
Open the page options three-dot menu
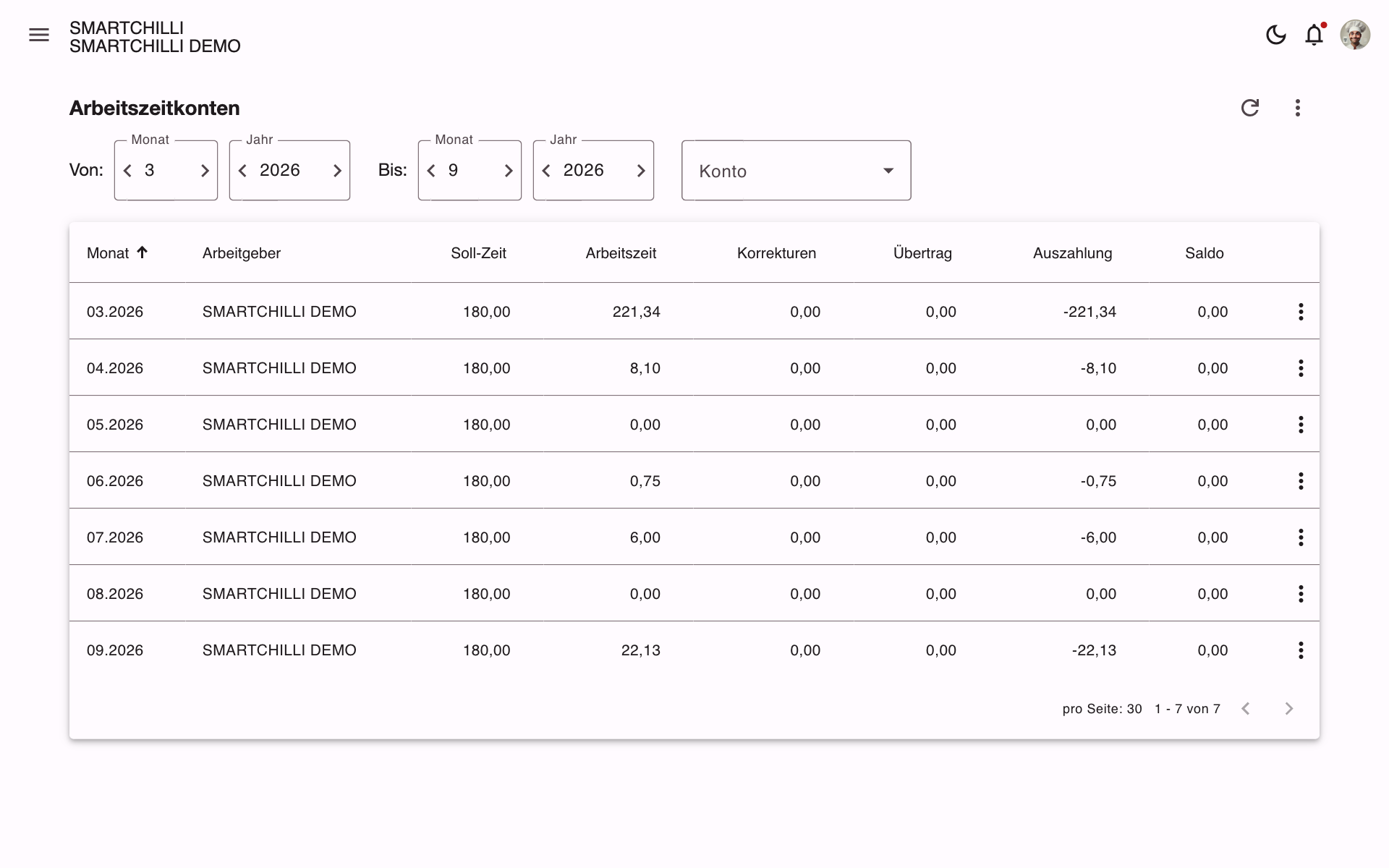tap(1297, 108)
